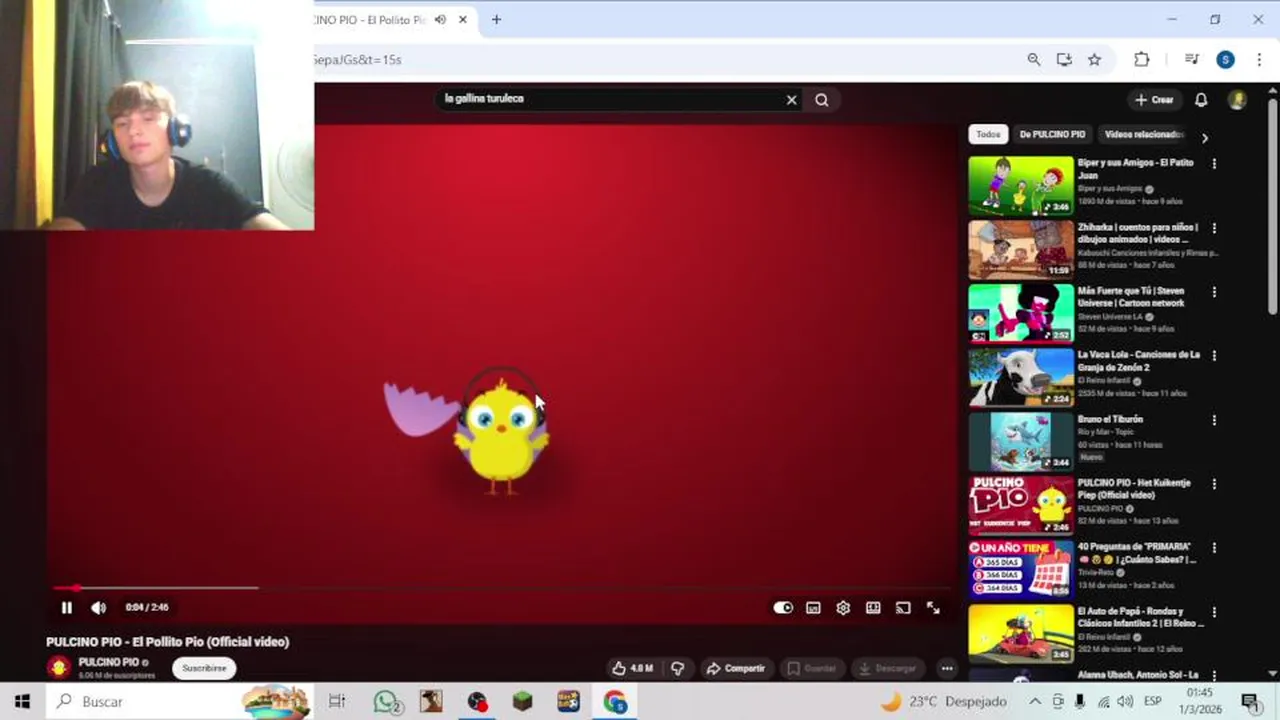Image resolution: width=1280 pixels, height=720 pixels.
Task: Mute the PULCINO PIO browser tab
Action: [440, 19]
